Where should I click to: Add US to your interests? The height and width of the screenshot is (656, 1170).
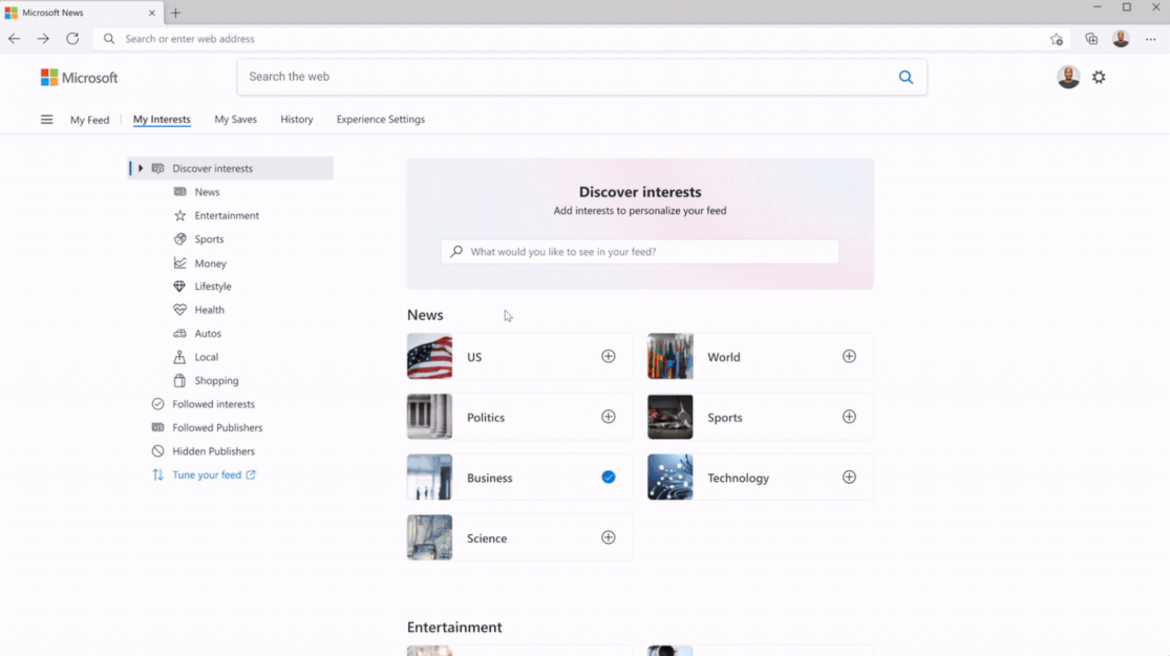pyautogui.click(x=608, y=356)
